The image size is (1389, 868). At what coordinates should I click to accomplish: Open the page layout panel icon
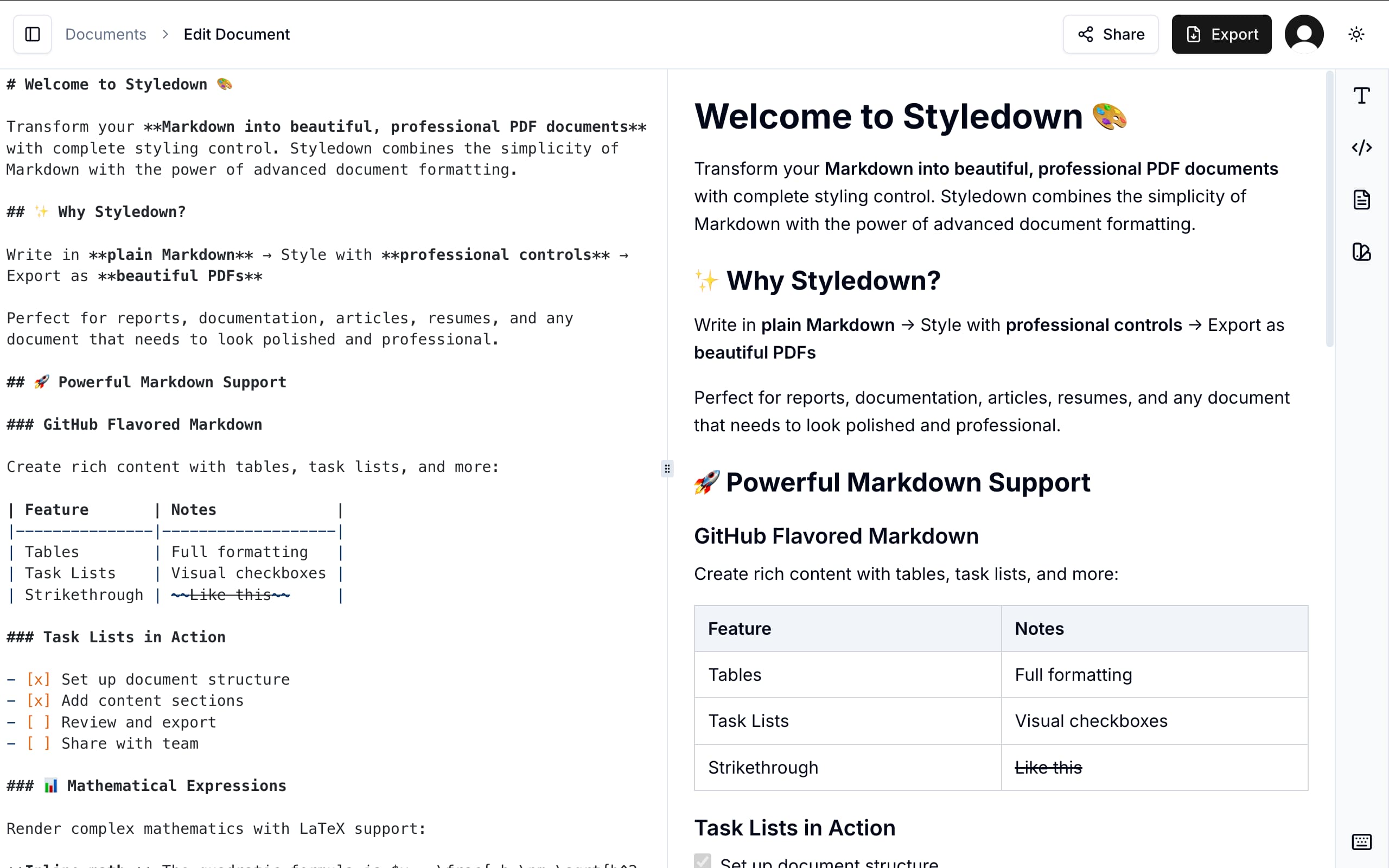tap(1361, 199)
